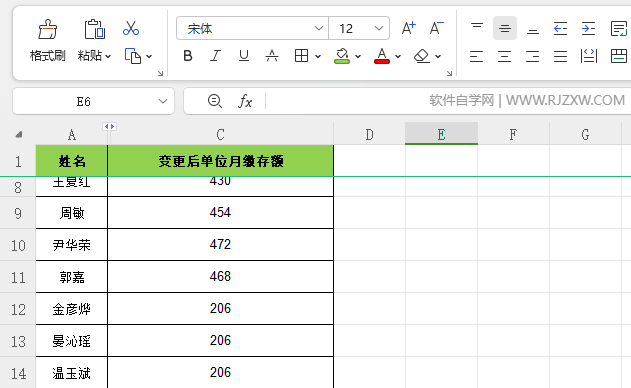This screenshot has height=388, width=631.
Task: Expand the Copy options arrow
Action: coord(149,57)
